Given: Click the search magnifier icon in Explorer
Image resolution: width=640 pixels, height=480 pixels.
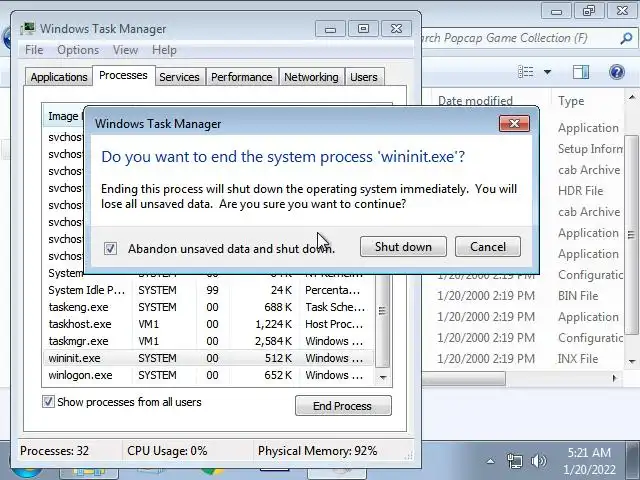Looking at the screenshot, I should 626,38.
